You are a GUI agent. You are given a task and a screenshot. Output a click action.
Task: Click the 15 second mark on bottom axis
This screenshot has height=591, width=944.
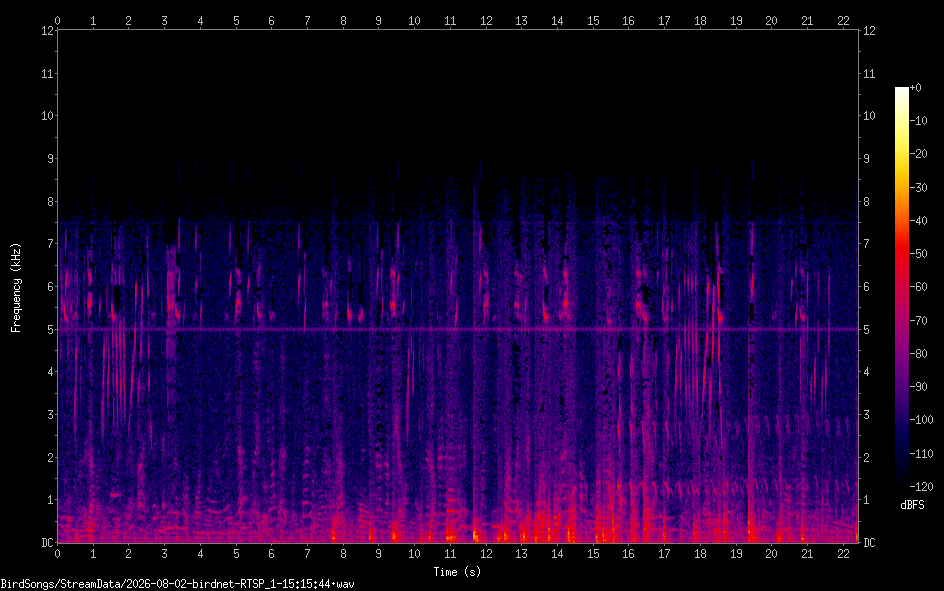click(593, 554)
